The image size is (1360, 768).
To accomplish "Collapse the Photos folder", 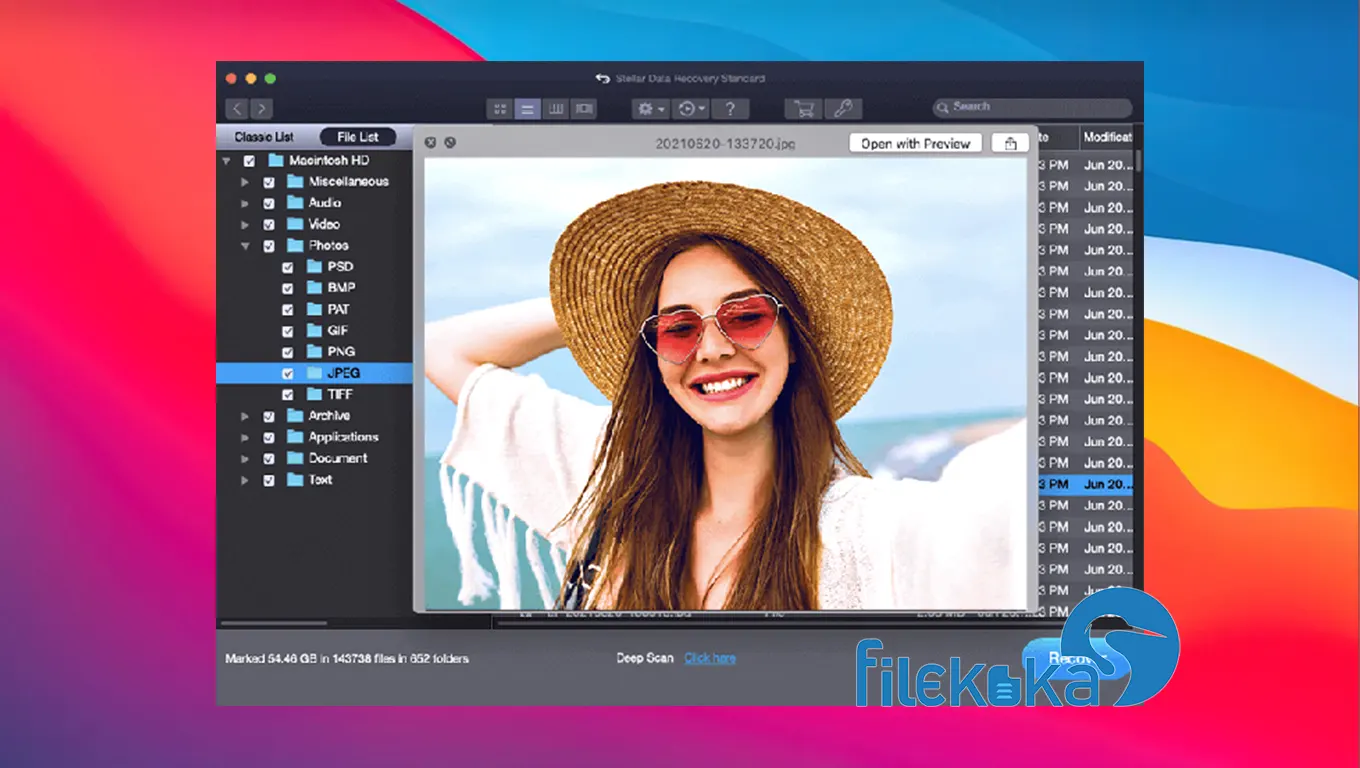I will 245,245.
